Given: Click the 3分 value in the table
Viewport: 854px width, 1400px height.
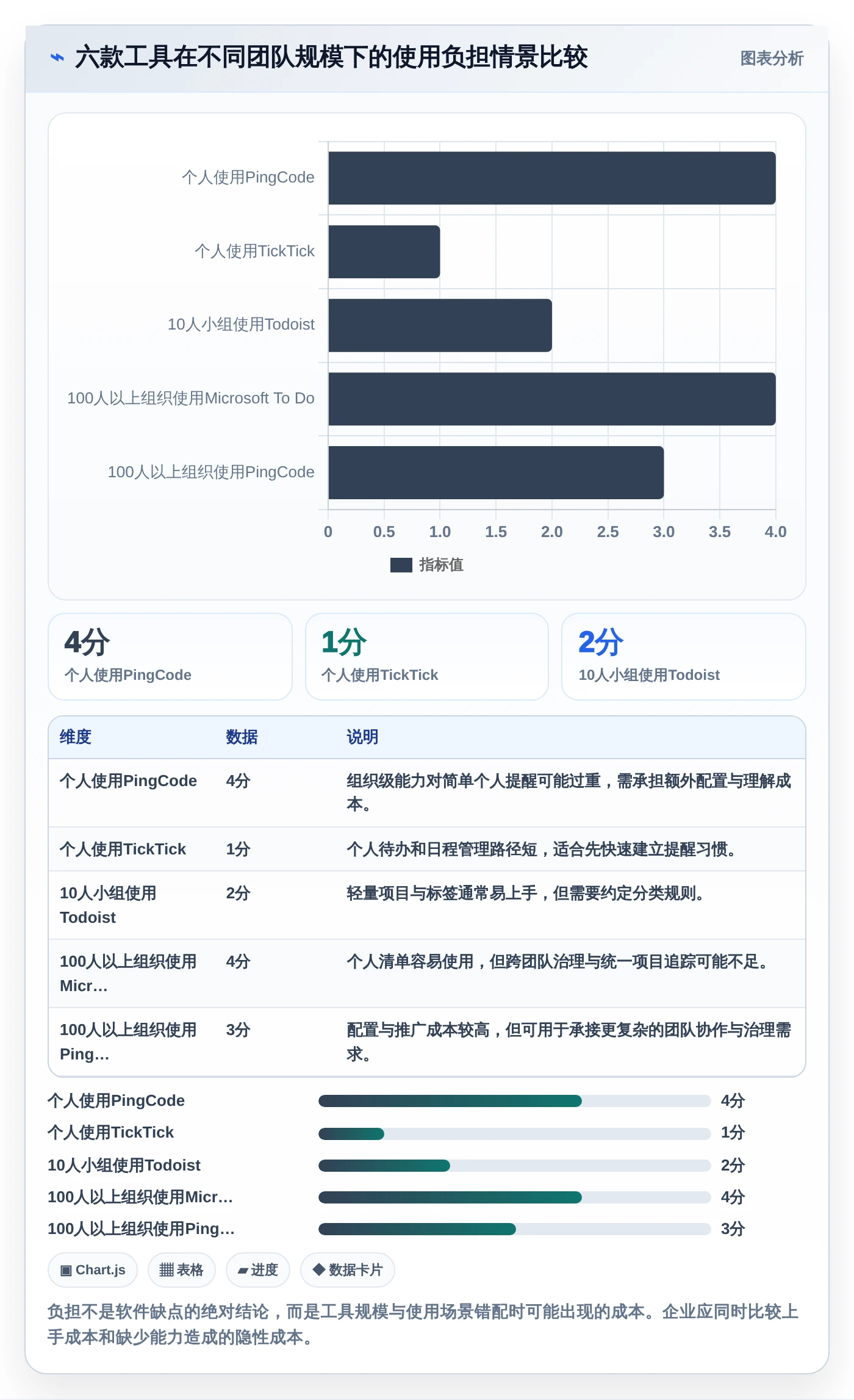Looking at the screenshot, I should [238, 1030].
